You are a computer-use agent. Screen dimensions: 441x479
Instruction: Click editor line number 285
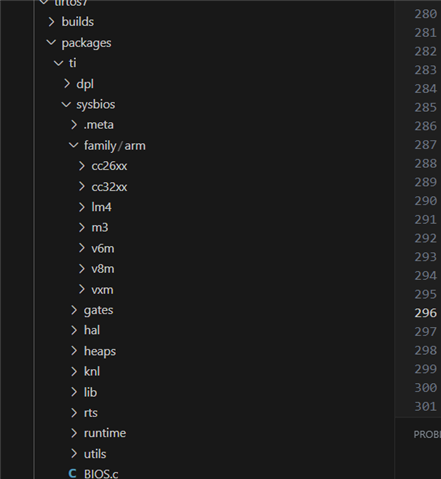425,107
